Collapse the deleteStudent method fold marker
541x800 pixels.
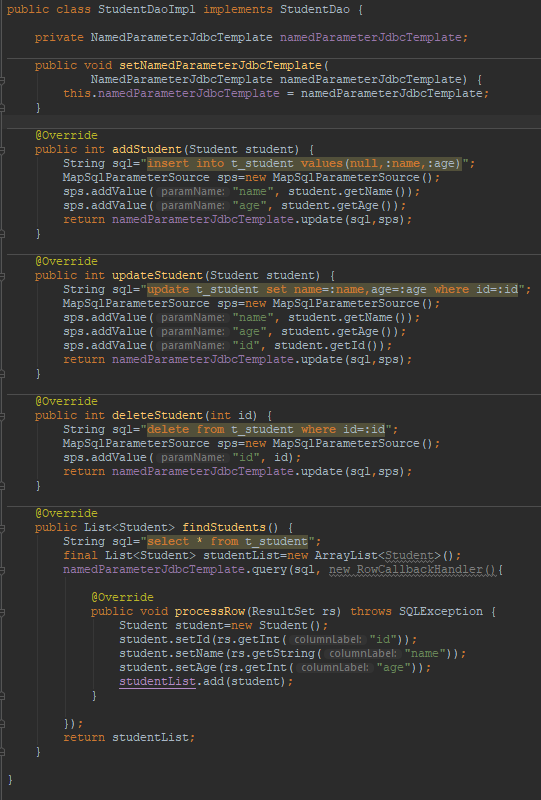tap(2, 416)
